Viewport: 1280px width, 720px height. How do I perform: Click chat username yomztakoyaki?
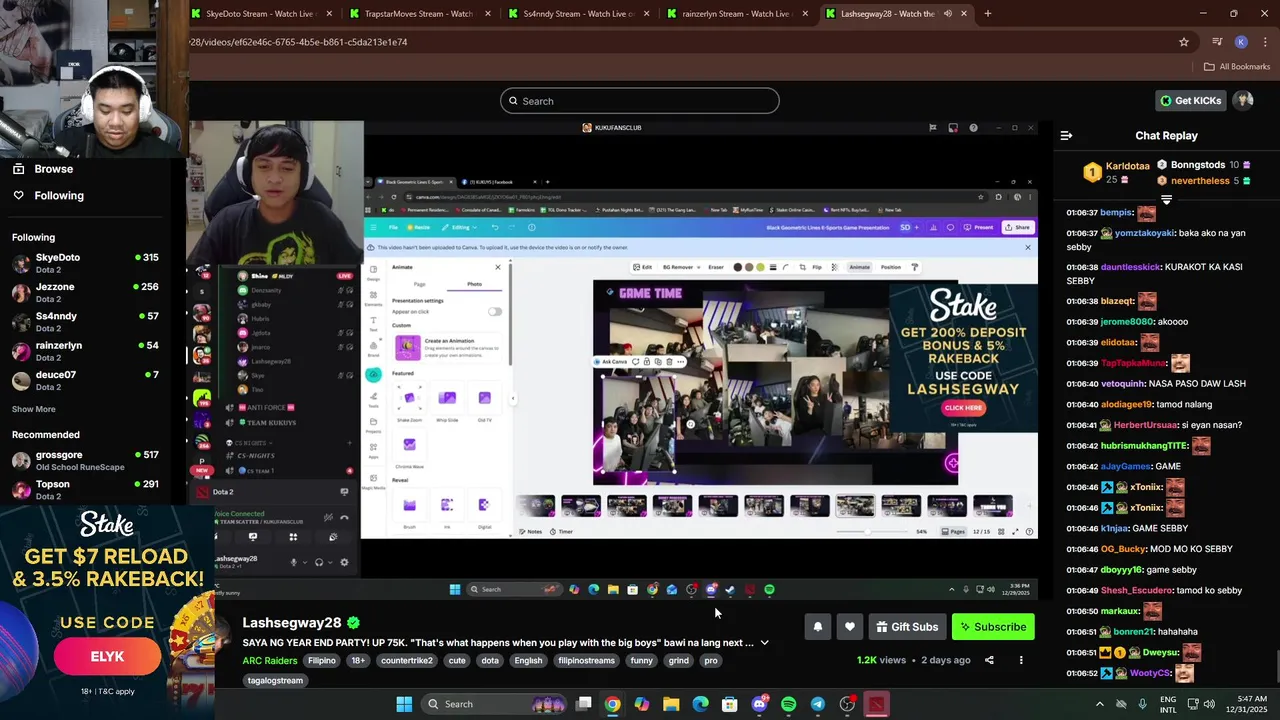pos(1145,233)
